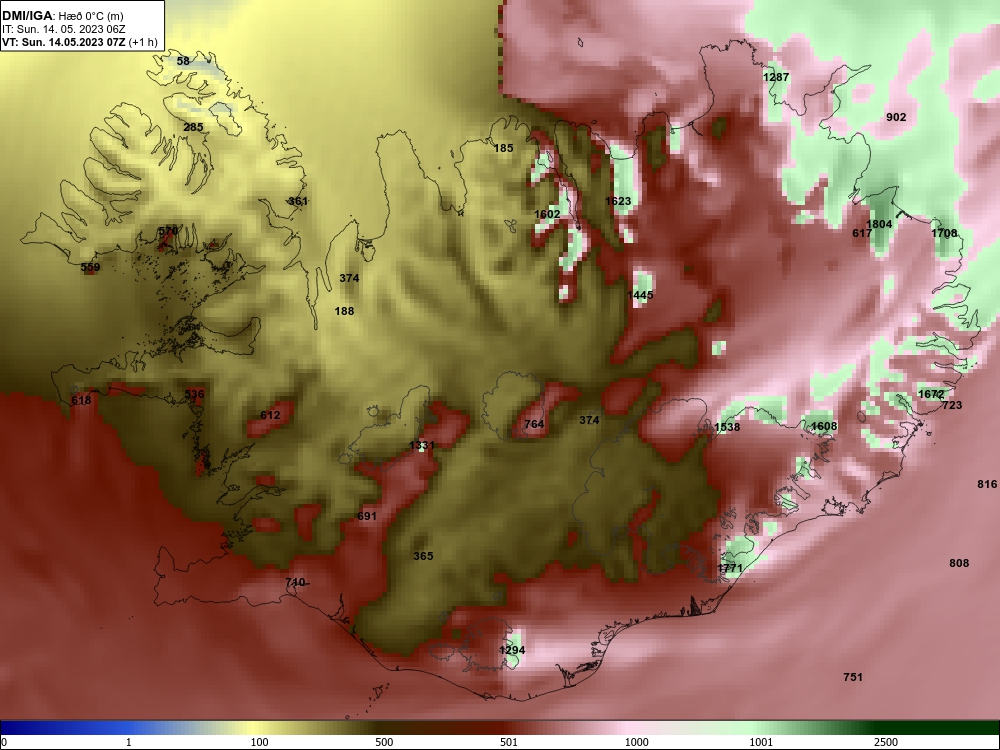Image resolution: width=1000 pixels, height=750 pixels.
Task: Pick the '902' value over the sea
Action: click(x=896, y=117)
